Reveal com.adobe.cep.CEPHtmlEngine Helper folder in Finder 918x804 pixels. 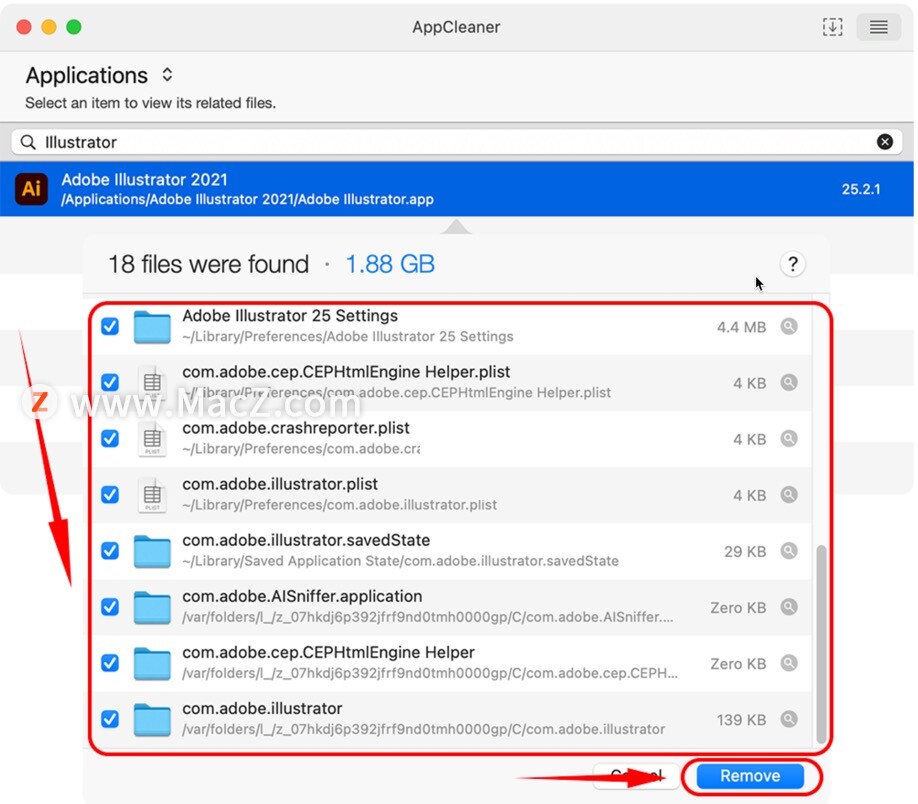(789, 663)
